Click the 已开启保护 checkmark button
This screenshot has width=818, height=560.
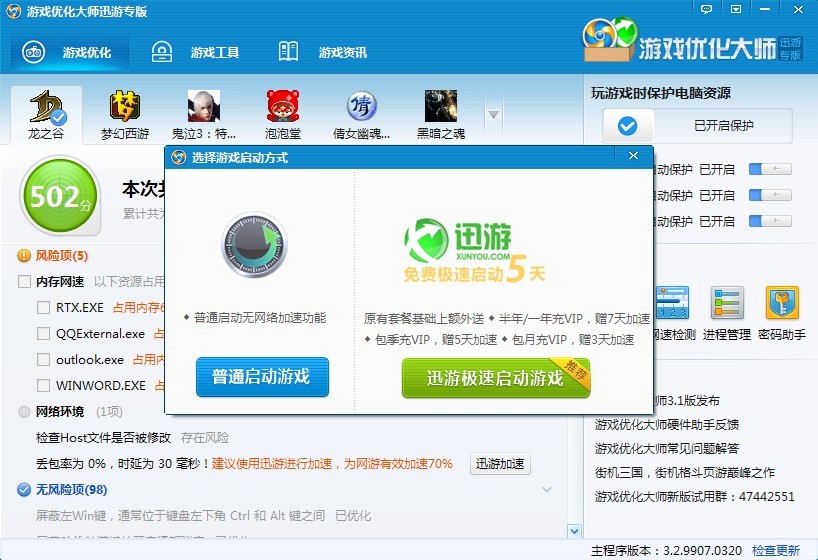pos(628,125)
